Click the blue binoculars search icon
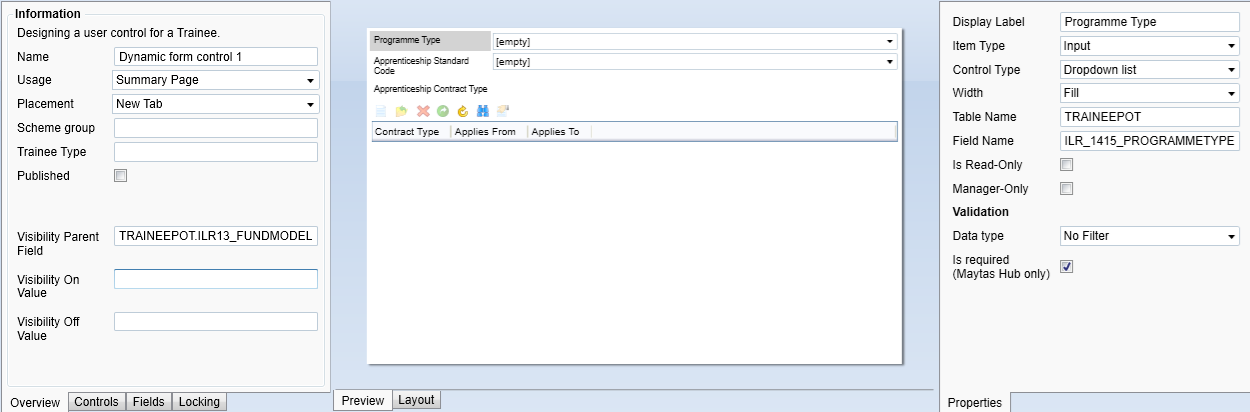This screenshot has width=1250, height=412. (x=483, y=111)
